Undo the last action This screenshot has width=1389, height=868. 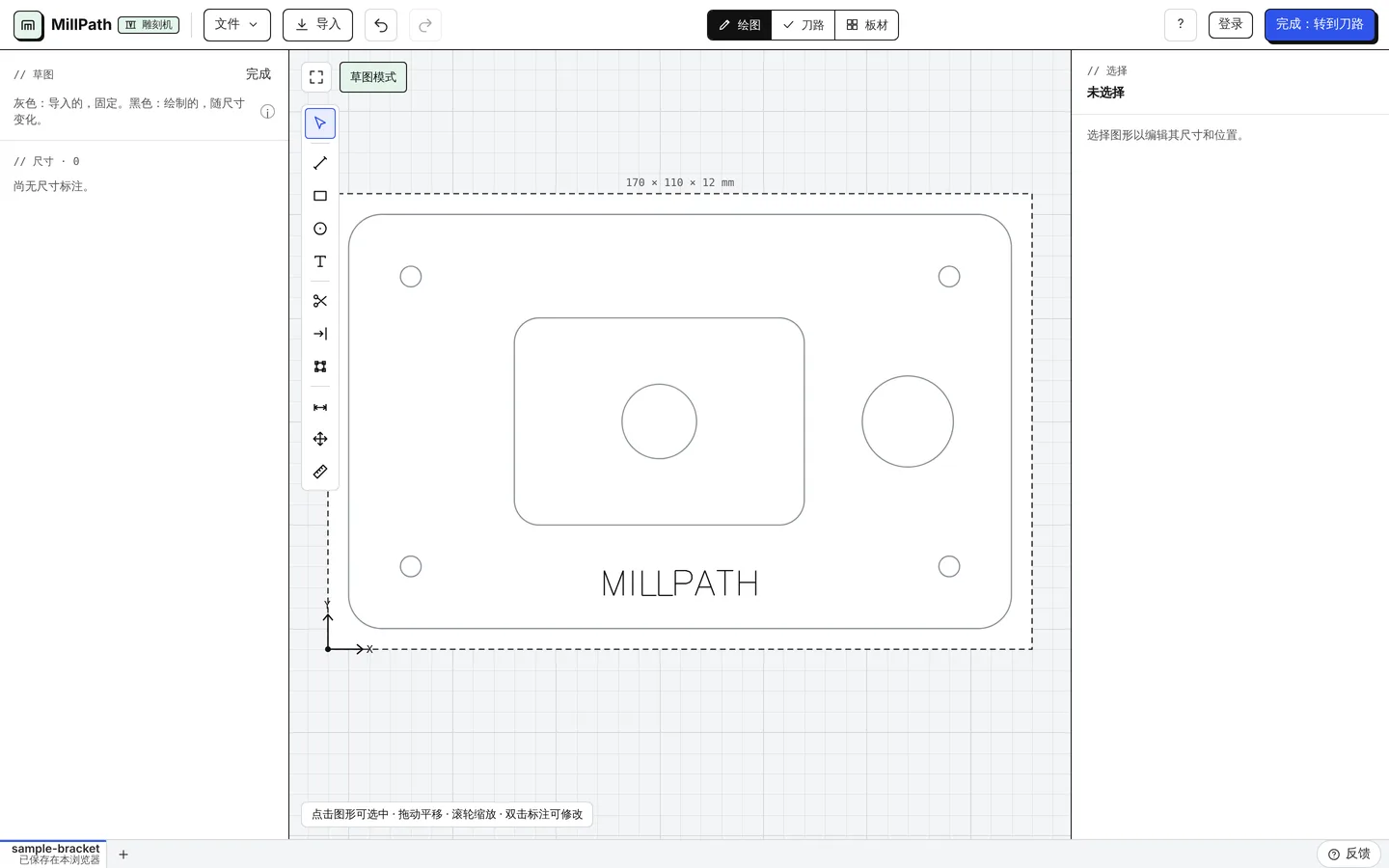pos(381,25)
